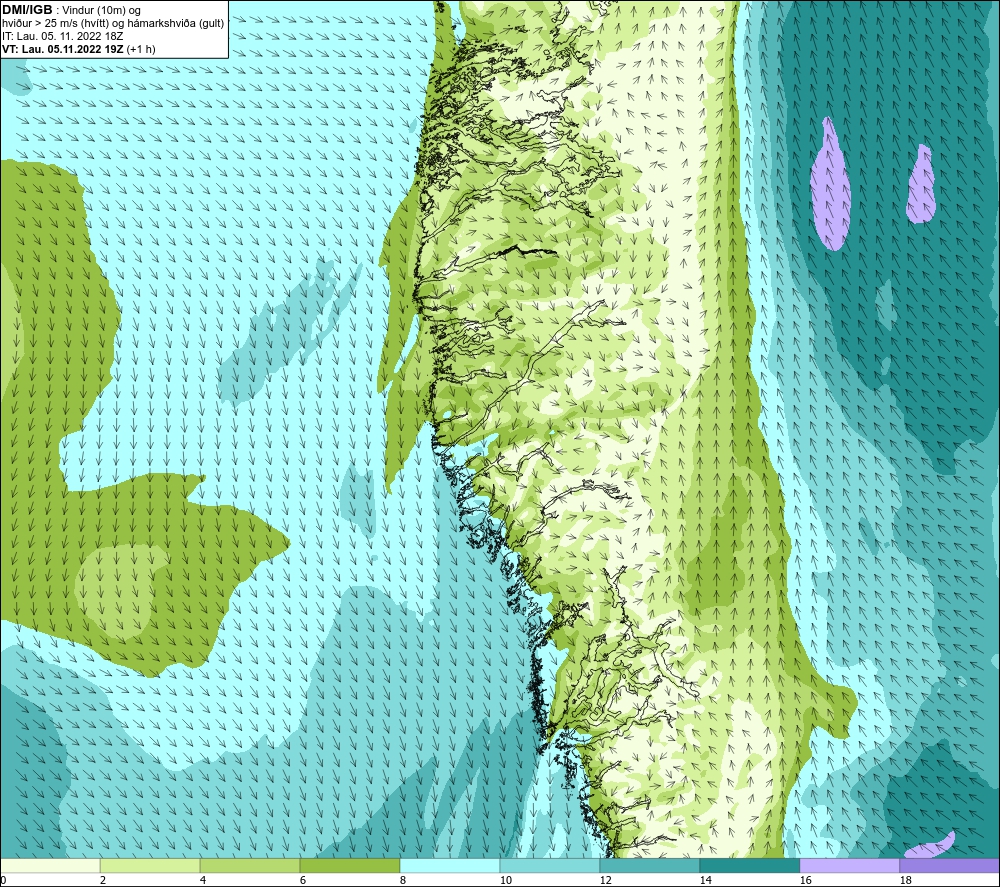Click the 2–4 m/s light green color swatch
This screenshot has width=1000, height=887.
click(150, 865)
